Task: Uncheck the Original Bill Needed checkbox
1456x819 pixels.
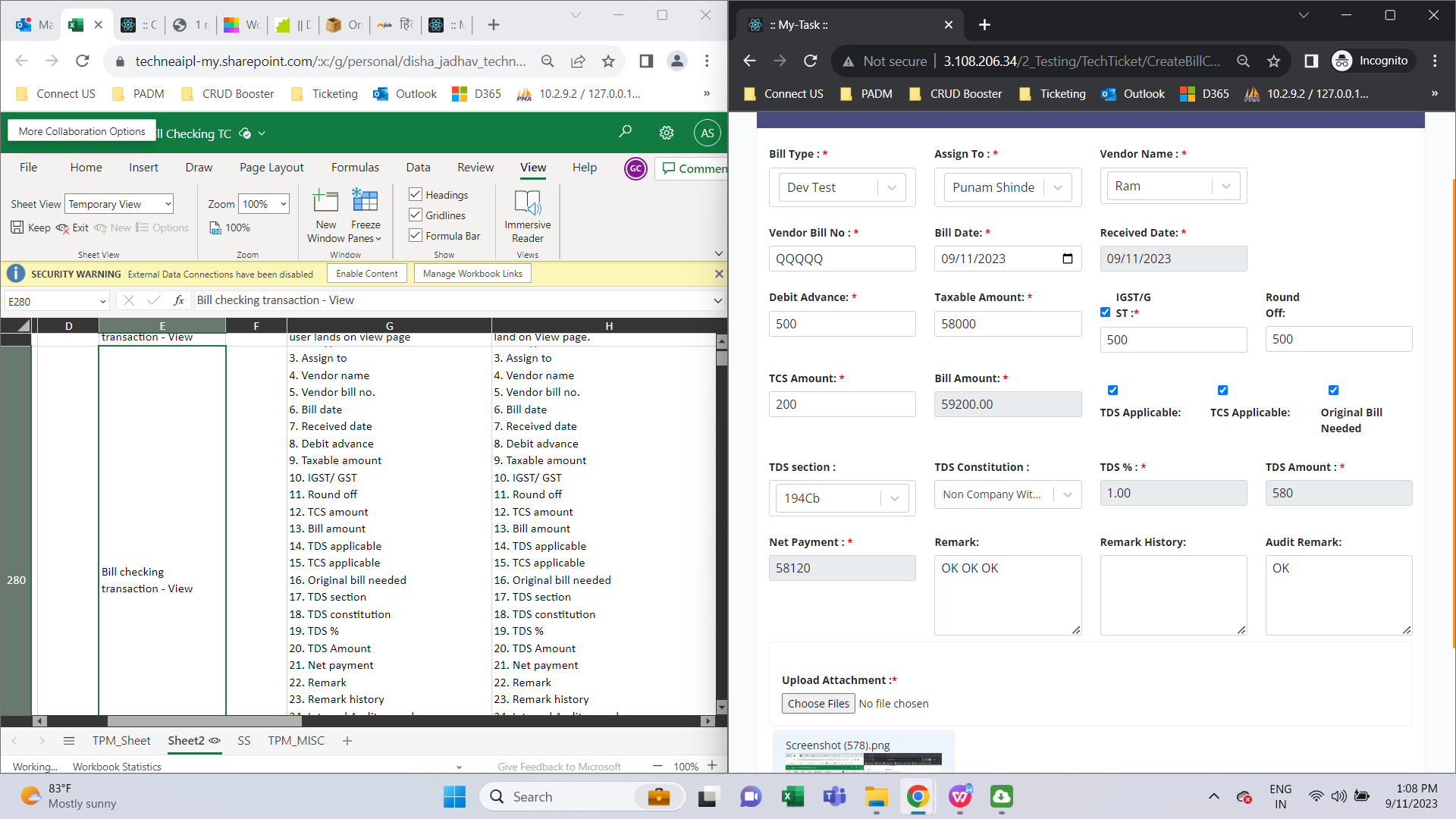Action: (x=1333, y=391)
